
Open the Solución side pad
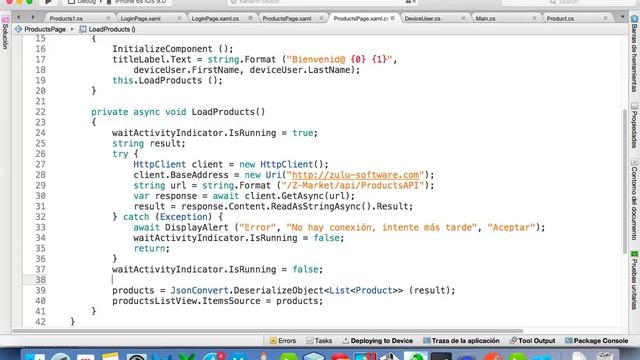(5, 33)
